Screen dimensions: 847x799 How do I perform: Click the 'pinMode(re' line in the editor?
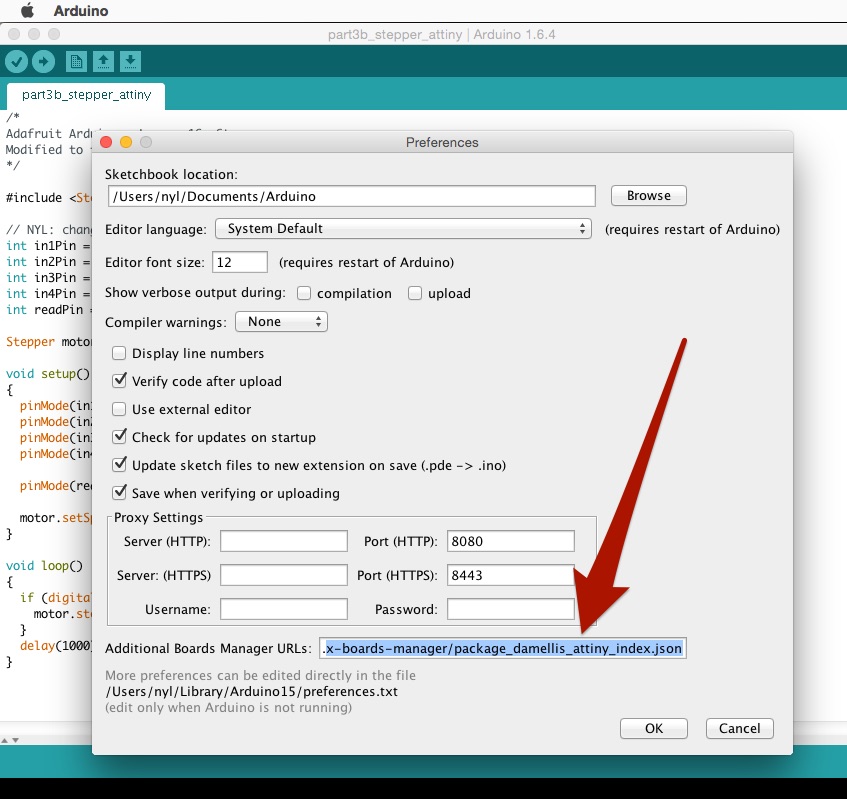56,486
